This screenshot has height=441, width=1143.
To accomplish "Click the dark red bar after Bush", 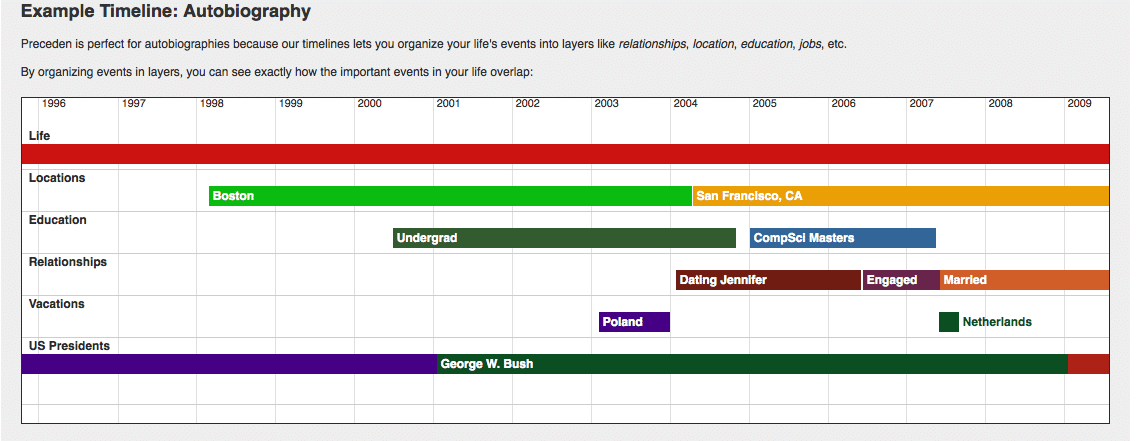I will 1088,364.
